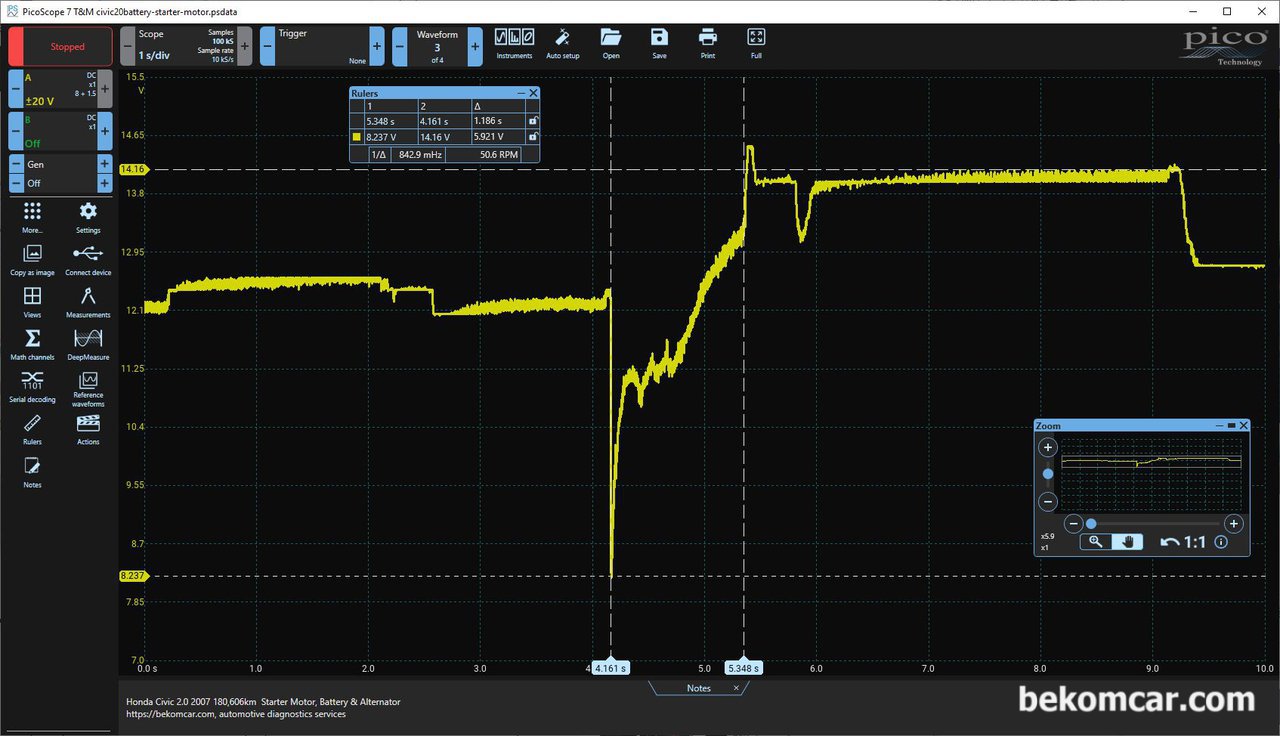The height and width of the screenshot is (736, 1280).
Task: Open Rulers tool in sidebar
Action: point(32,429)
